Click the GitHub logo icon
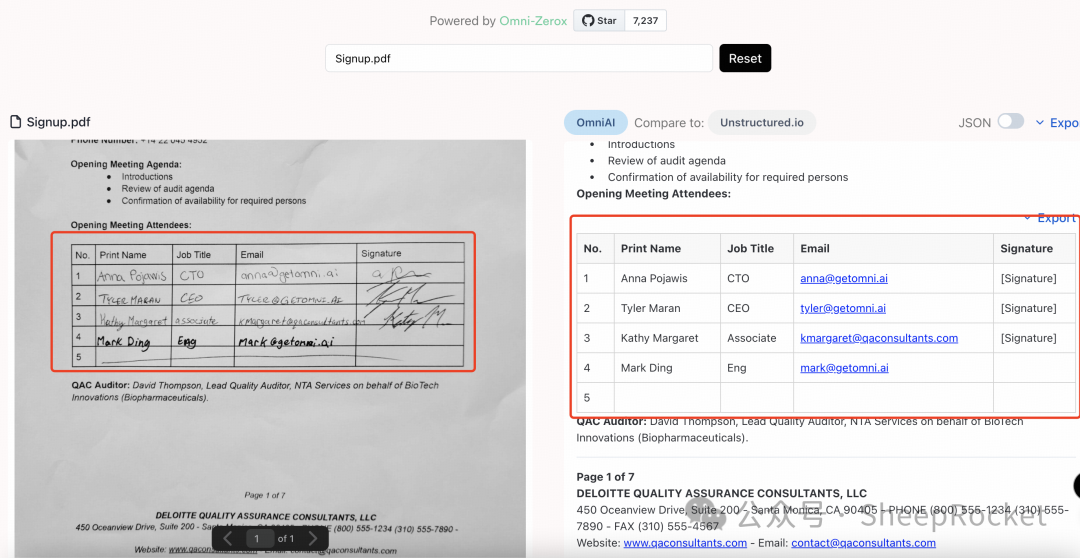 [x=588, y=21]
